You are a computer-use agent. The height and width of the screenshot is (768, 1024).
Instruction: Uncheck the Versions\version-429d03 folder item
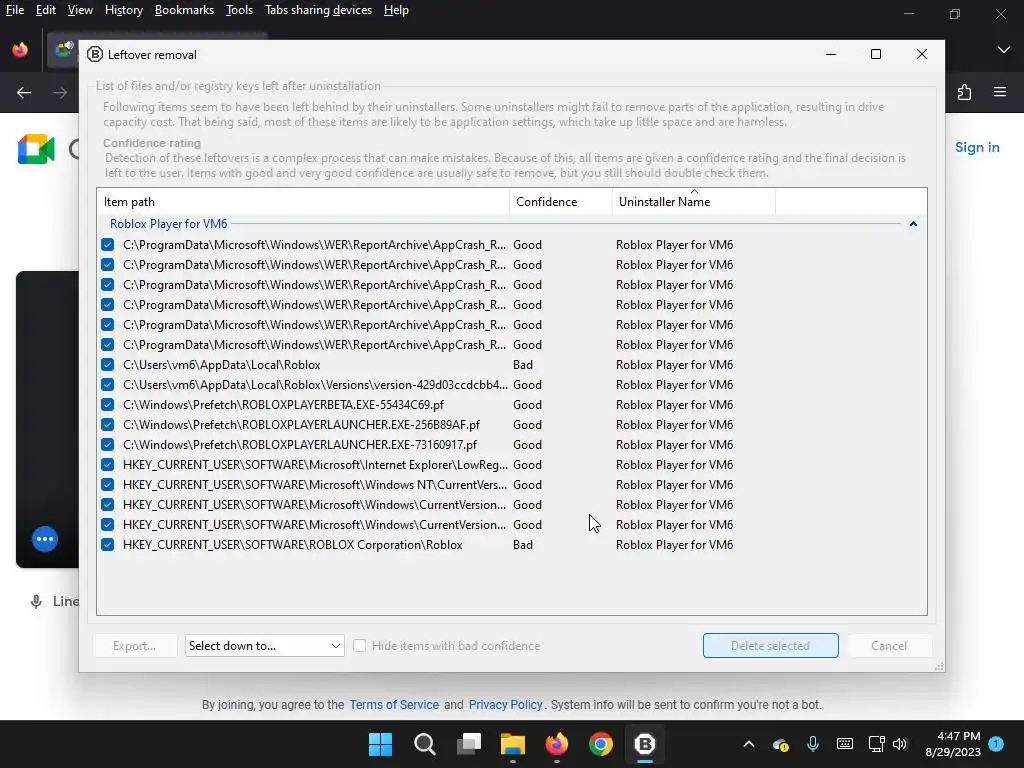[x=108, y=385]
